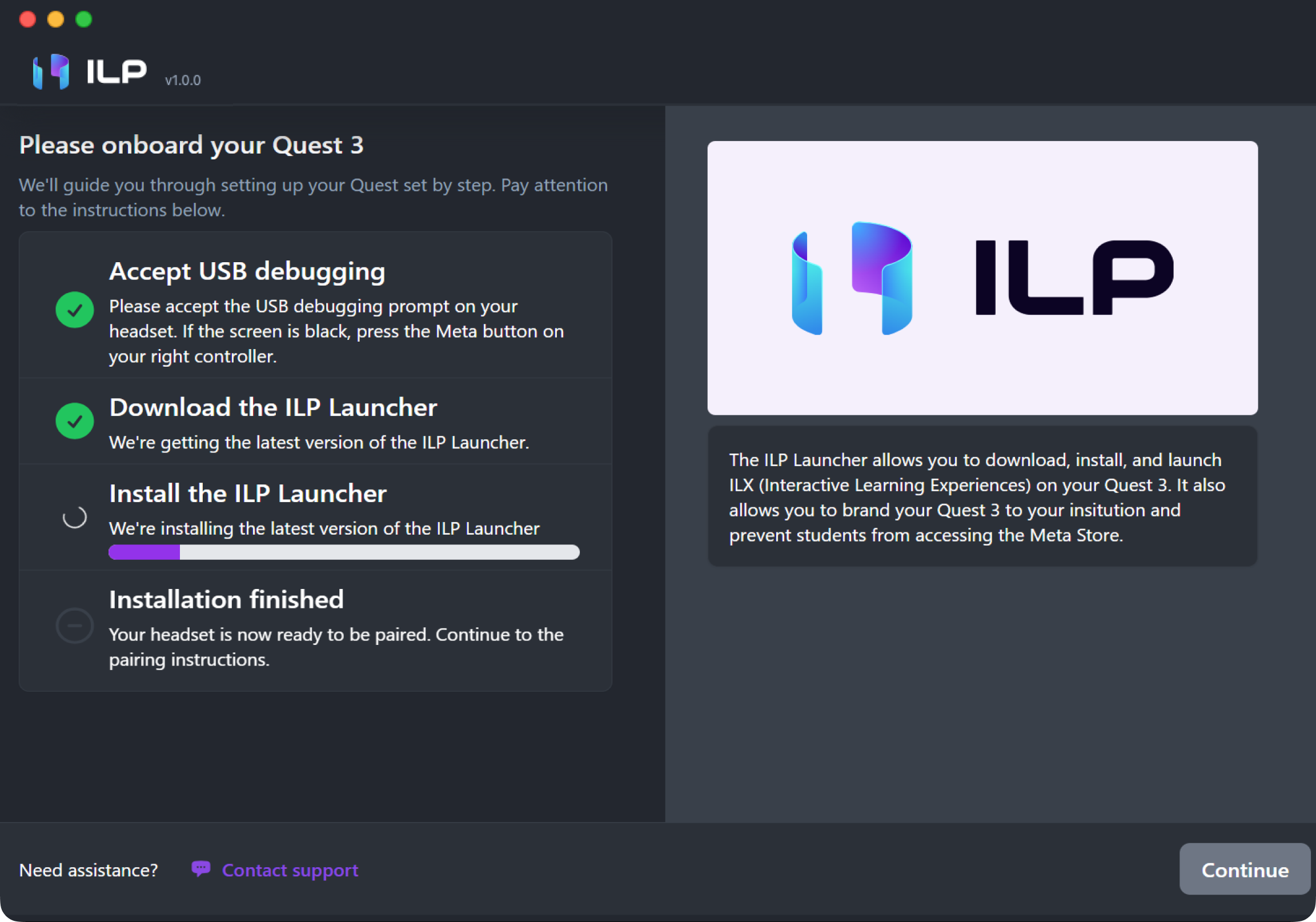Click the "We'll guide you through setting up" subtitle
The image size is (1316, 922).
[x=314, y=197]
